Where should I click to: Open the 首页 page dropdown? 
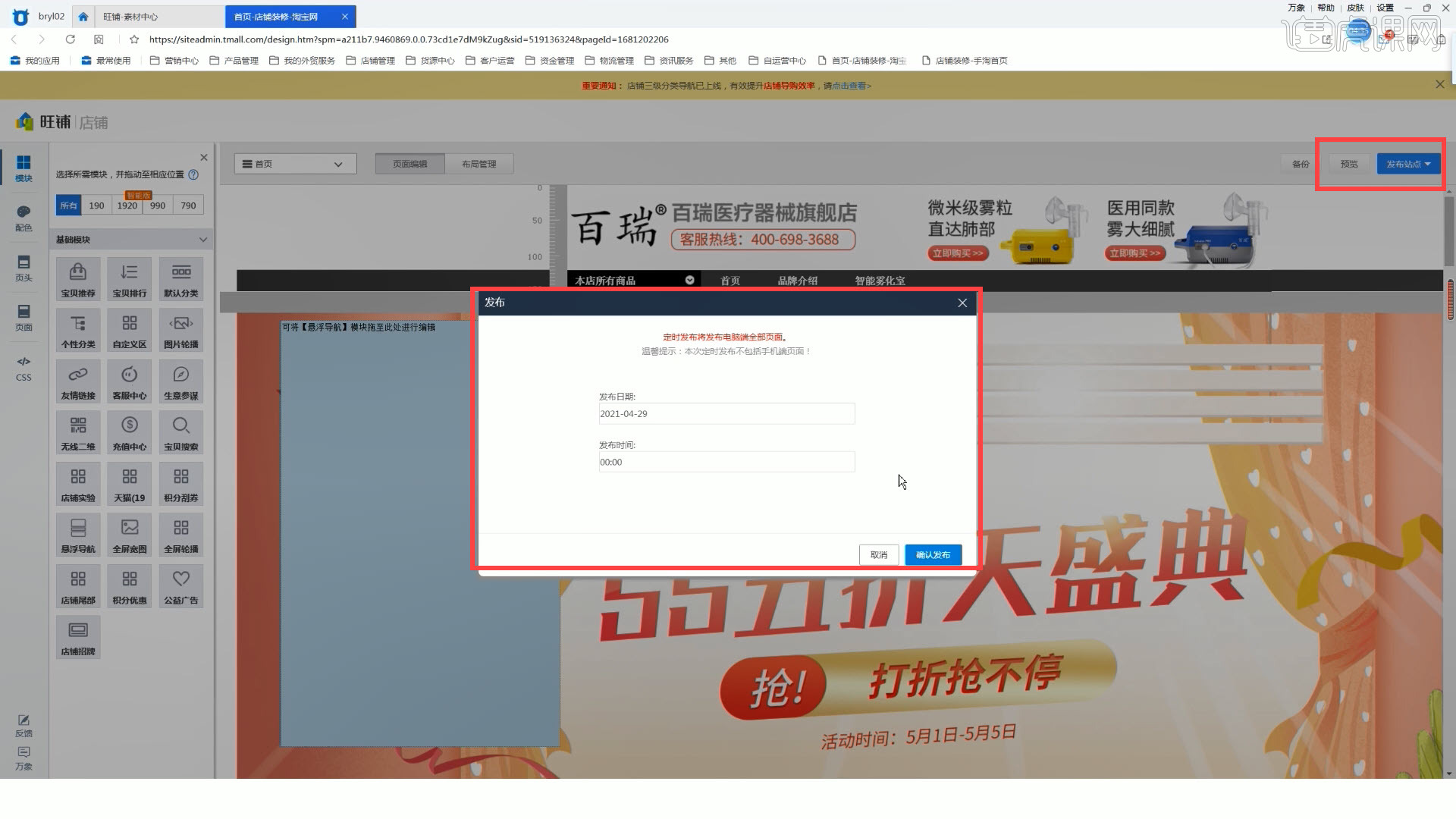point(295,164)
